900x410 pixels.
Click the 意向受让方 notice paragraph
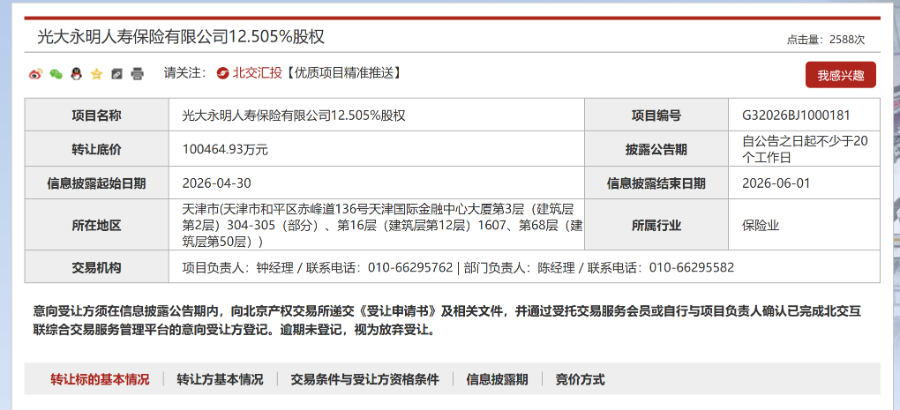[448, 320]
